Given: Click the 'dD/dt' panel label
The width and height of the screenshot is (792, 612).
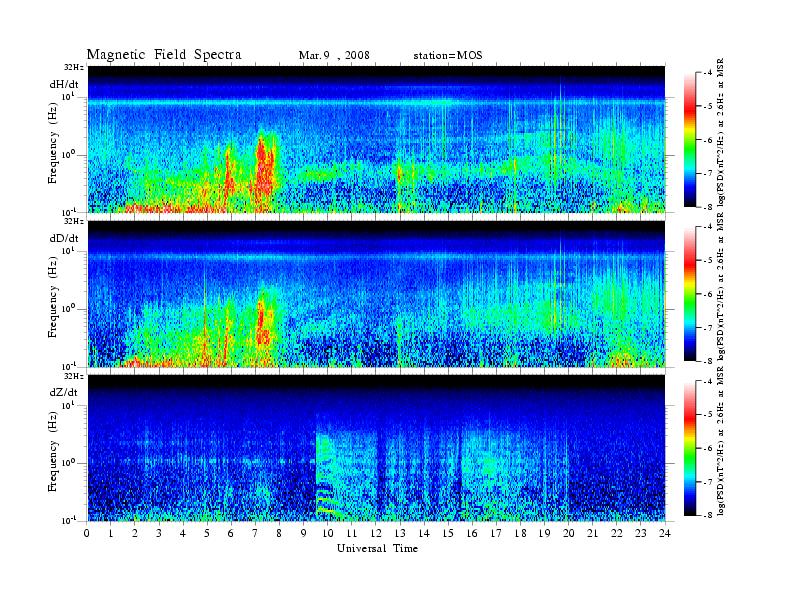Looking at the screenshot, I should [x=64, y=238].
